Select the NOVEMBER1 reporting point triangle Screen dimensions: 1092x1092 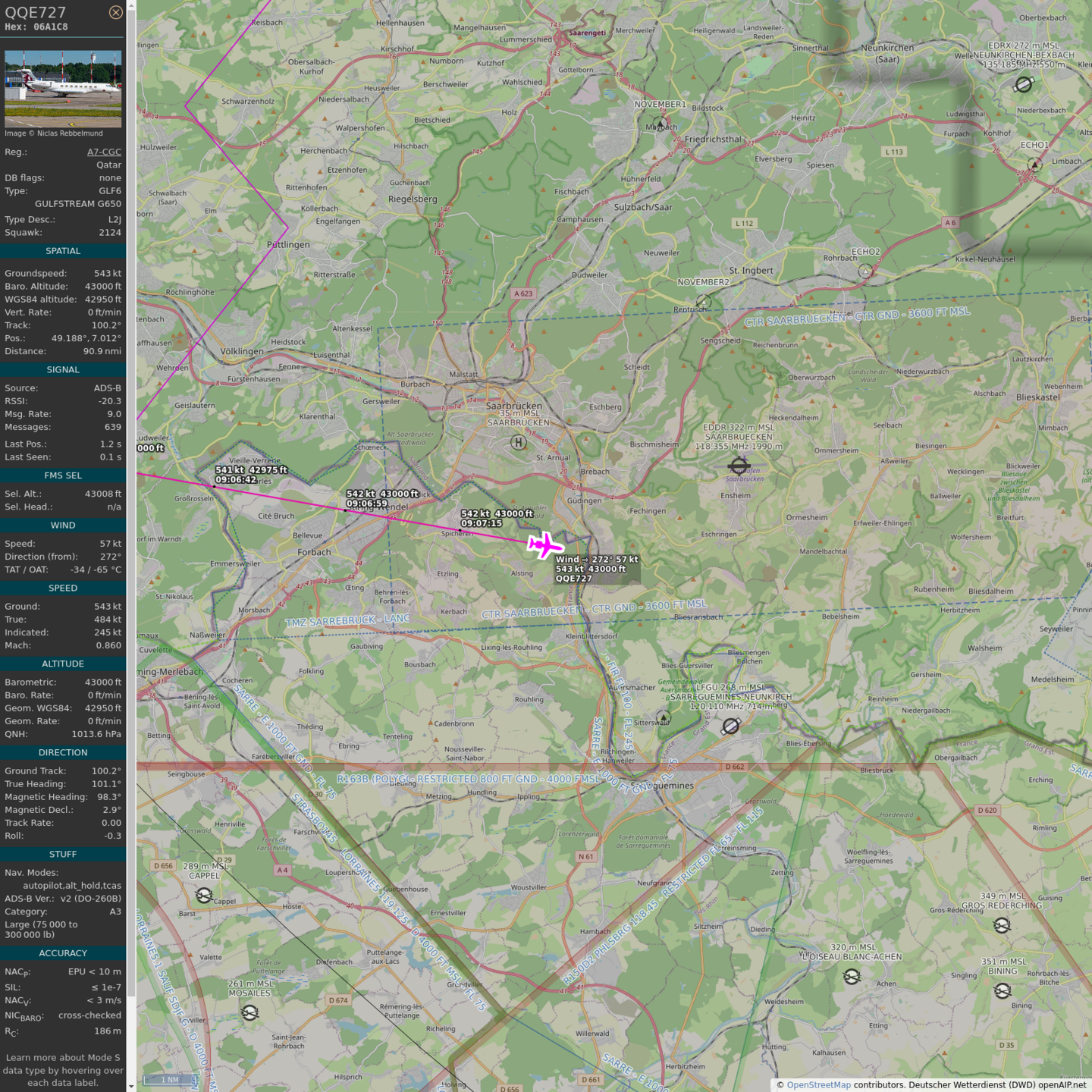click(x=661, y=123)
